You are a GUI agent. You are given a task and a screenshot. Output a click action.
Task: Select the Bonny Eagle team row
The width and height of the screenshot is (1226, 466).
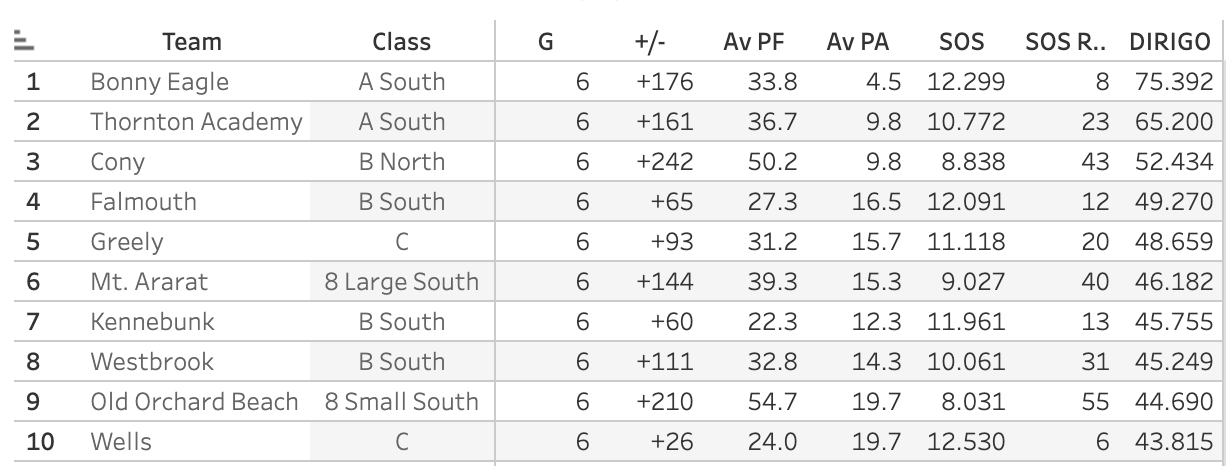[159, 82]
